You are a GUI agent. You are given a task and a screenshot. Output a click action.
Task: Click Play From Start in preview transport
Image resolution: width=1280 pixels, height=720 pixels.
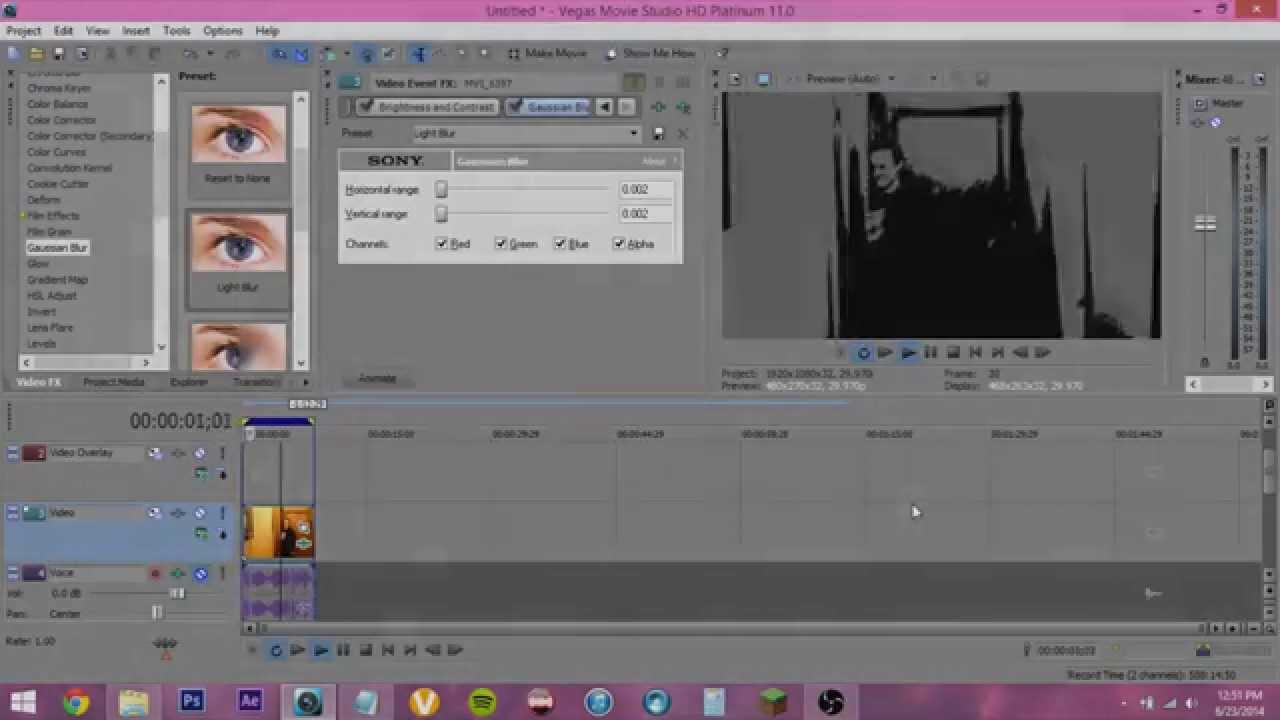pos(886,353)
